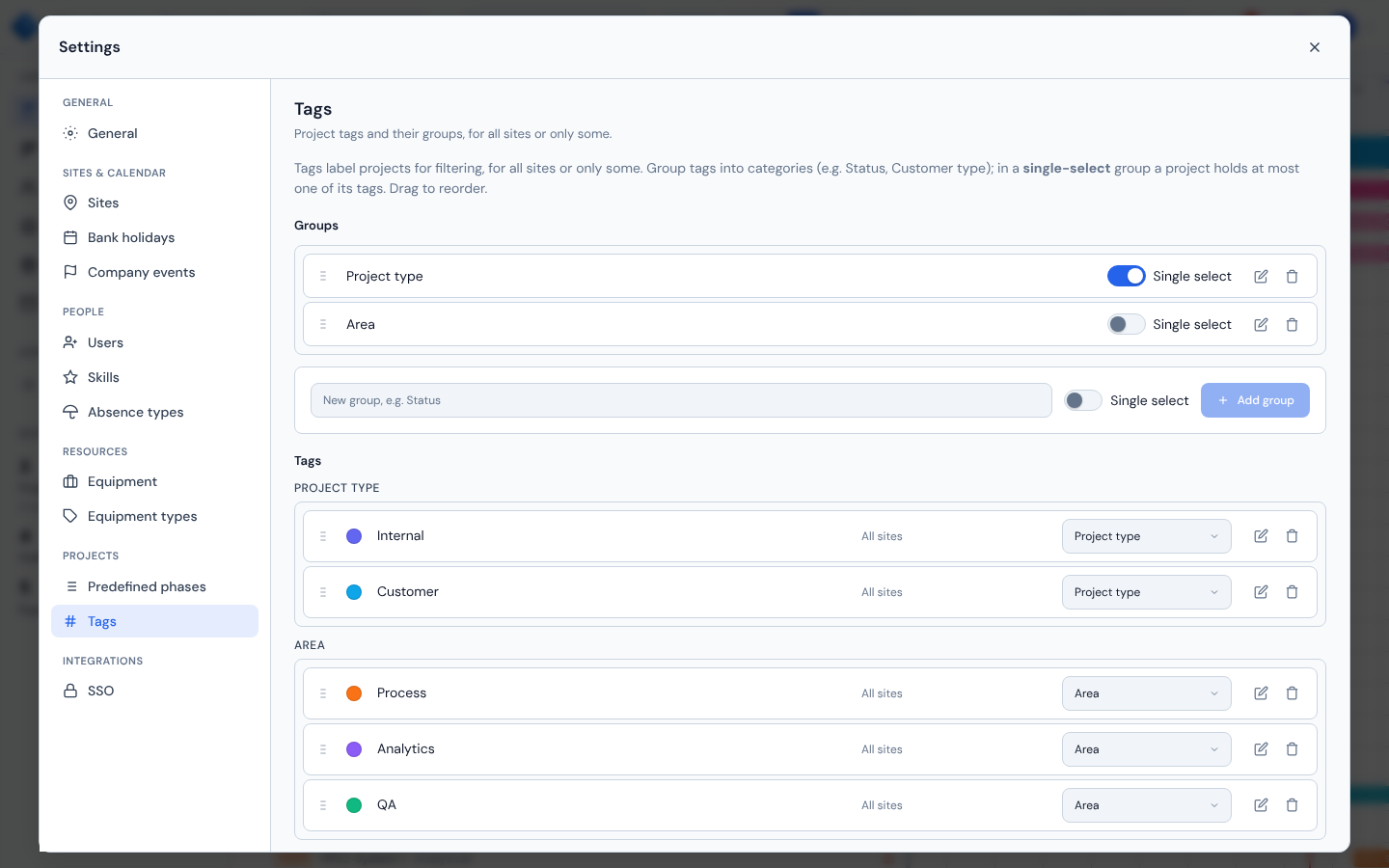Delete the Process tag

point(1292,693)
